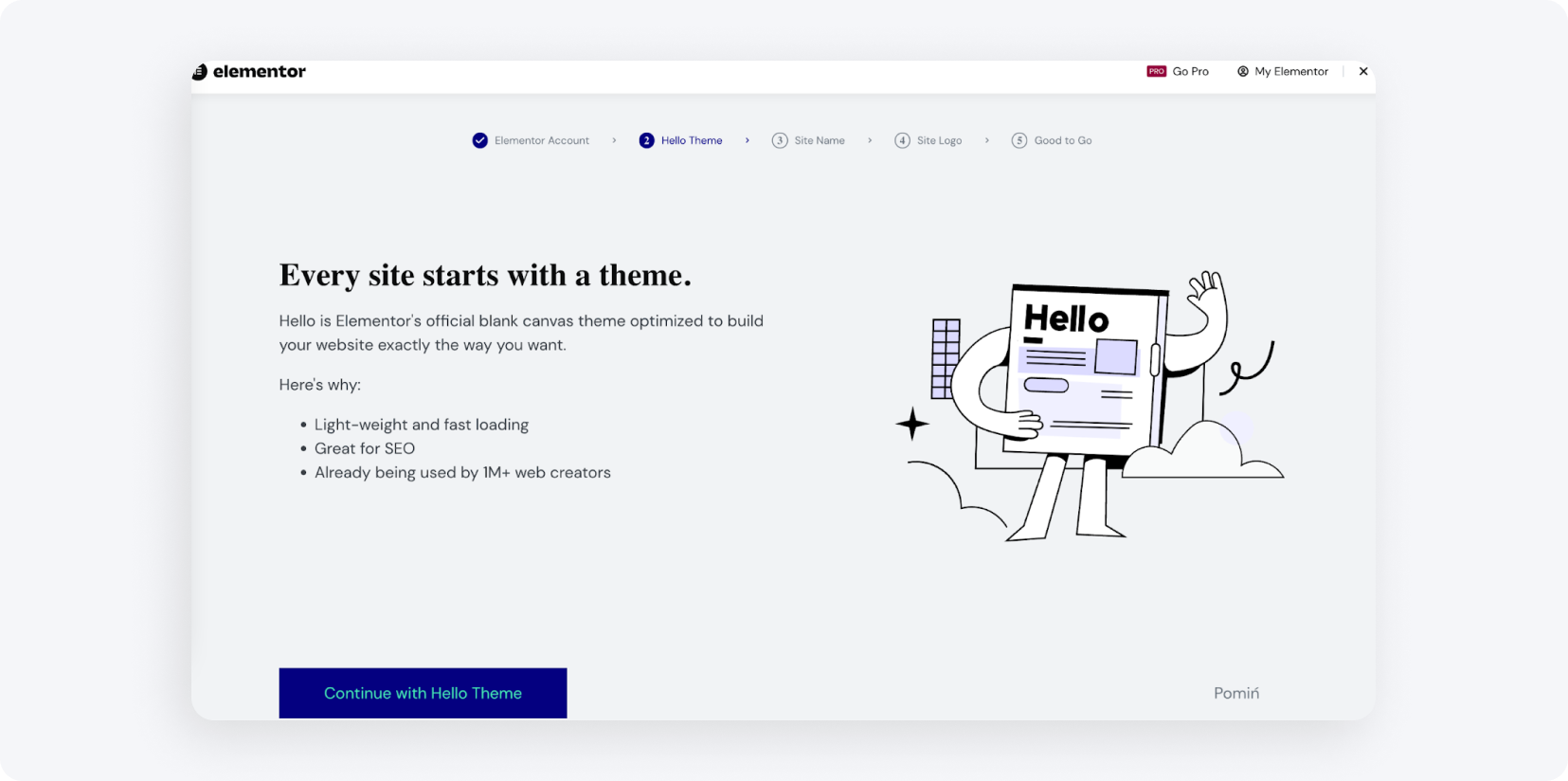The image size is (1568, 781).
Task: Jump to the Site Name step
Action: [x=820, y=140]
